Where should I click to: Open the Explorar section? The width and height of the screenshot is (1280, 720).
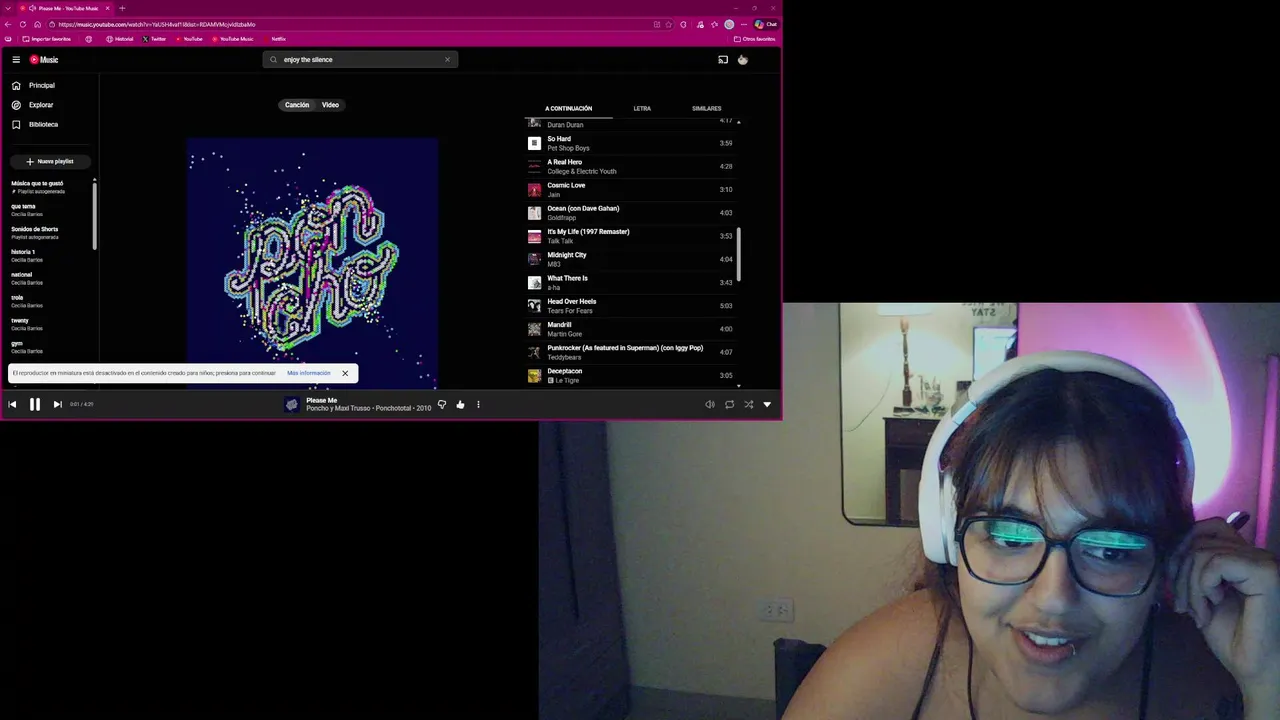[x=41, y=105]
